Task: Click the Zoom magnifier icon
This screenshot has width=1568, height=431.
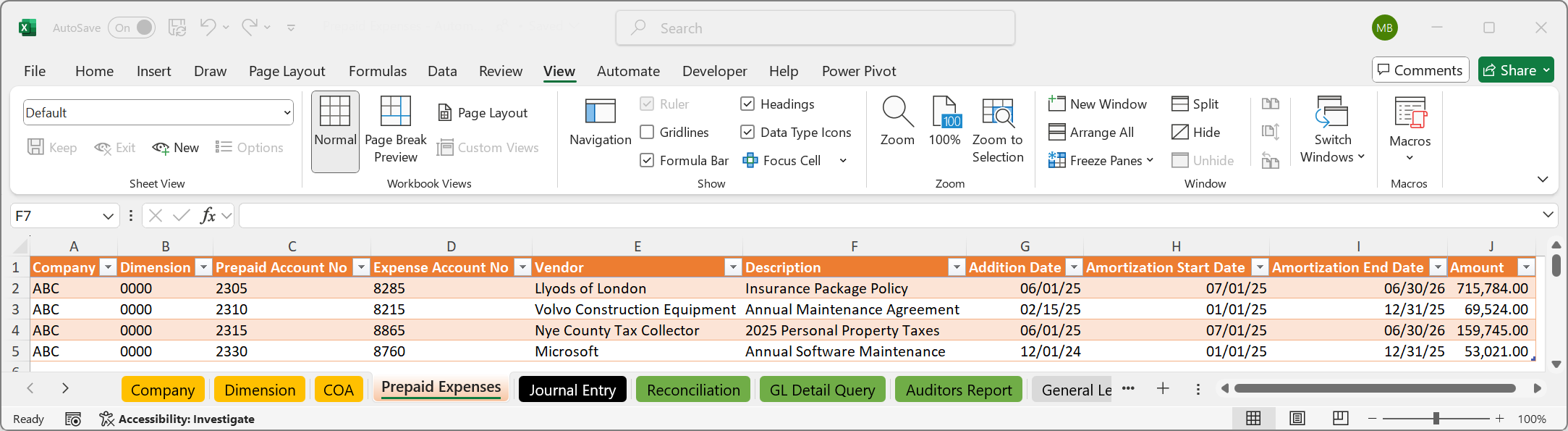Action: click(897, 112)
